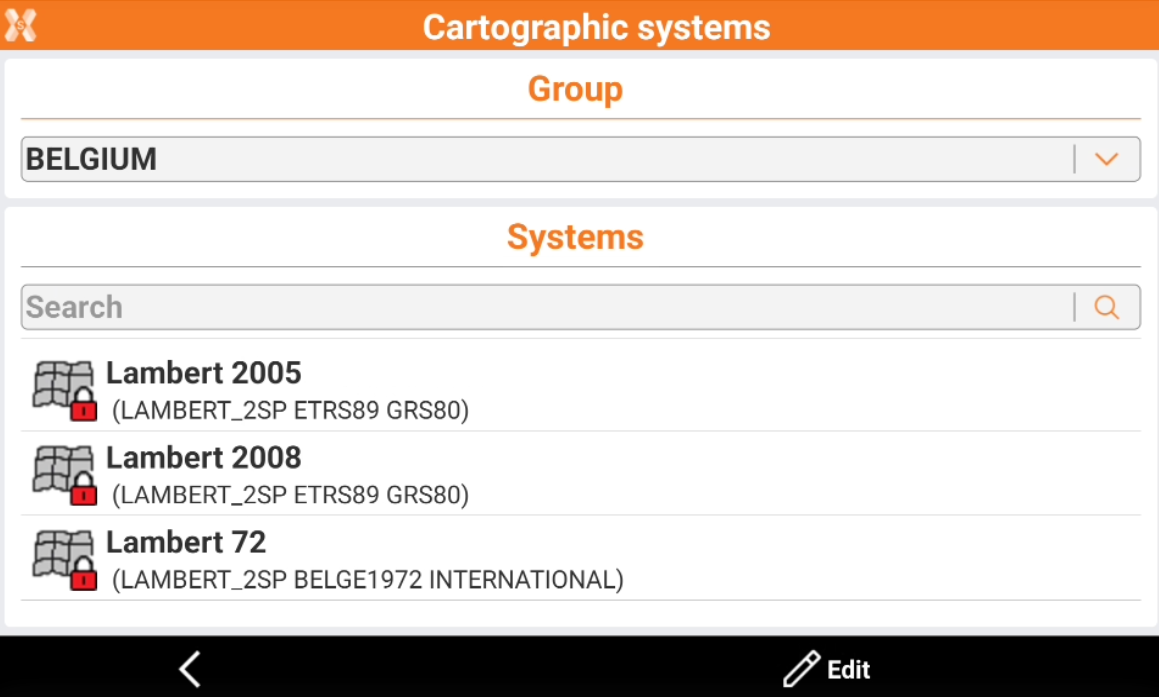Select the Lambert 2008 map grid icon
Viewport: 1159px width, 697px height.
pyautogui.click(x=60, y=468)
